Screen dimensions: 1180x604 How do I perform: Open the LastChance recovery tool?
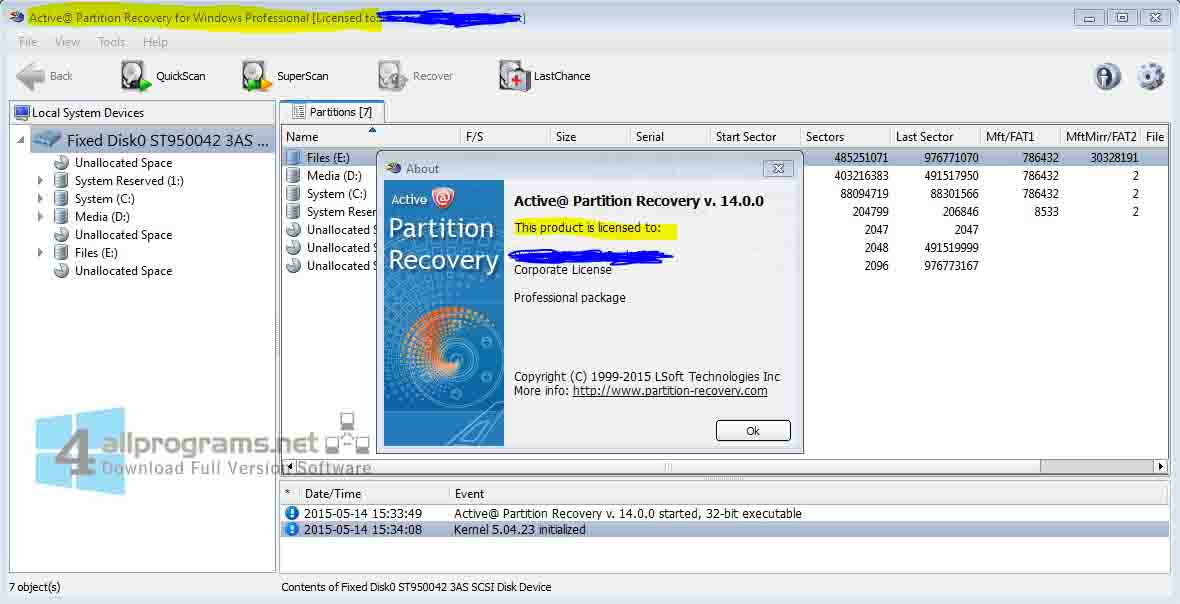(x=545, y=76)
